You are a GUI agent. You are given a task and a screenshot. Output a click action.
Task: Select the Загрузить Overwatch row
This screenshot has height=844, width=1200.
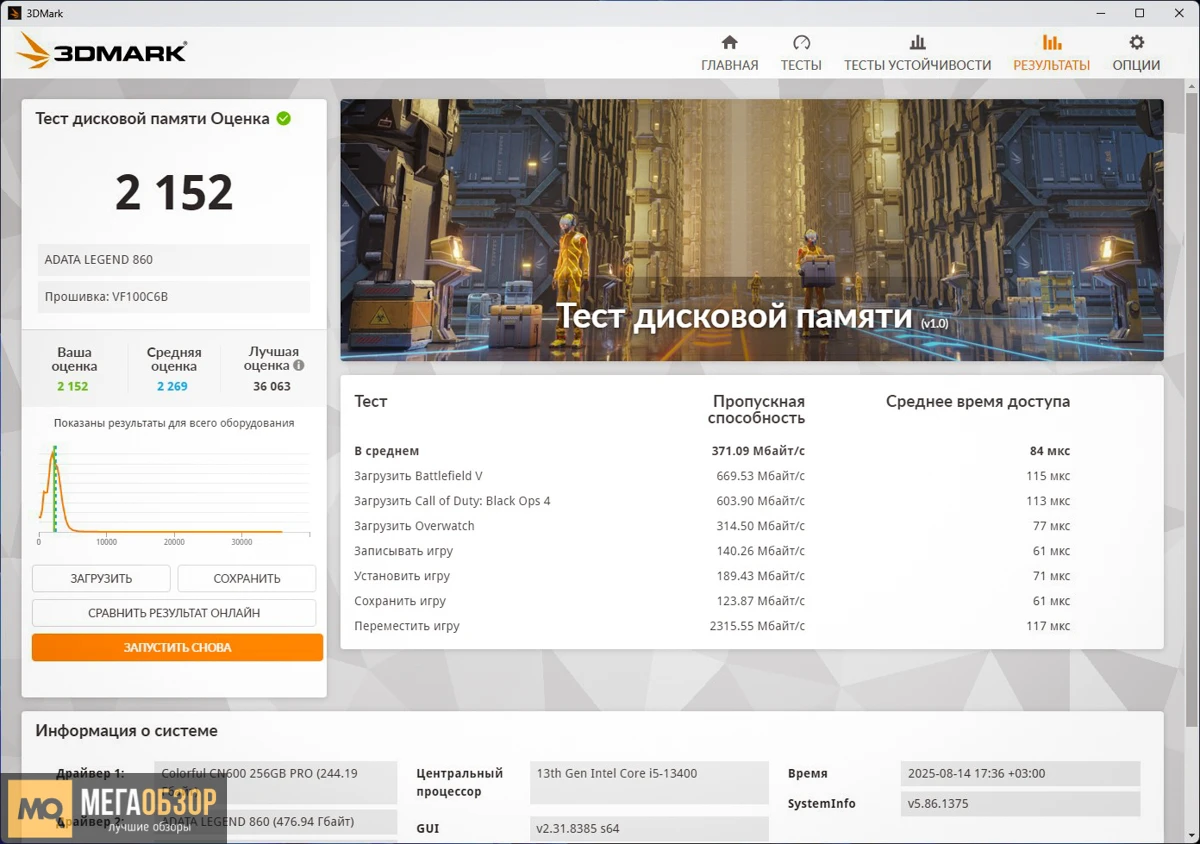coord(712,526)
